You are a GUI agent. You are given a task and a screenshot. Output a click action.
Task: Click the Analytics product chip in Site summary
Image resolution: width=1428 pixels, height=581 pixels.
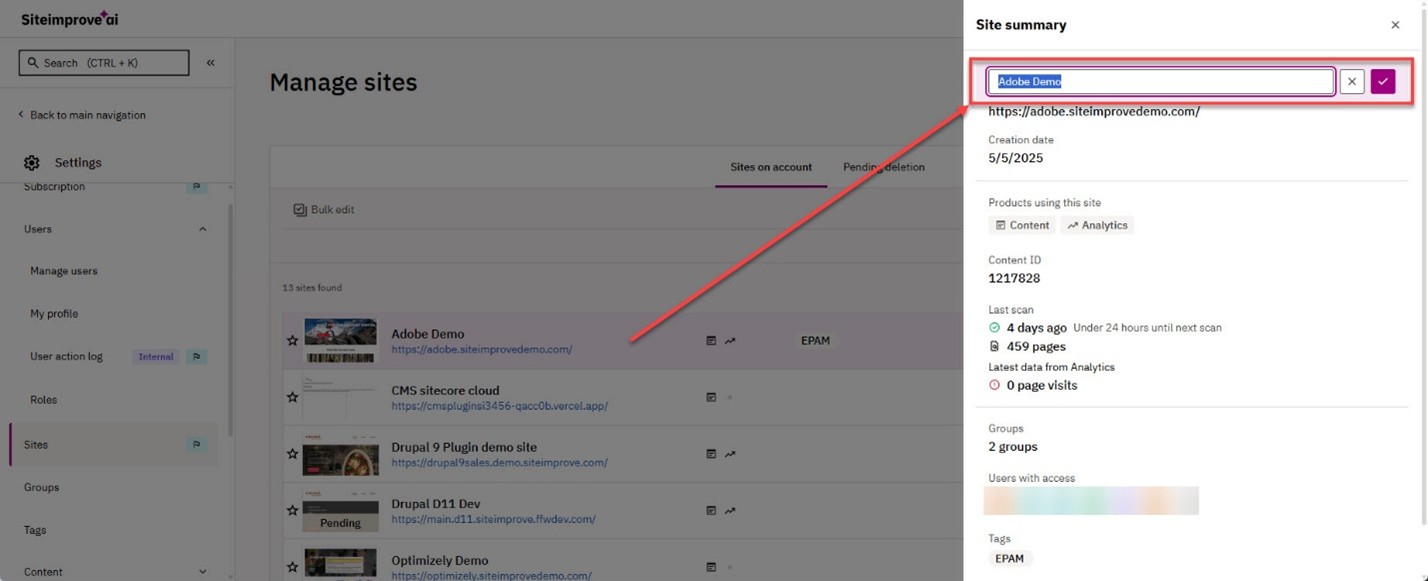coord(1097,226)
